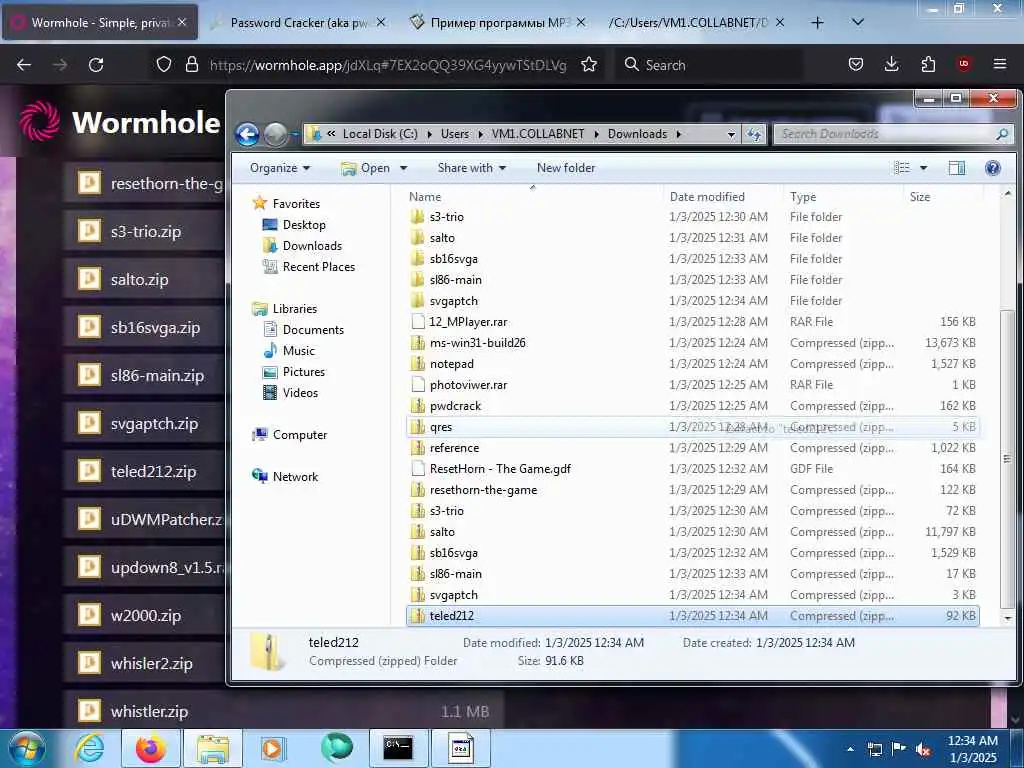Open a new Firefox tab

817,23
